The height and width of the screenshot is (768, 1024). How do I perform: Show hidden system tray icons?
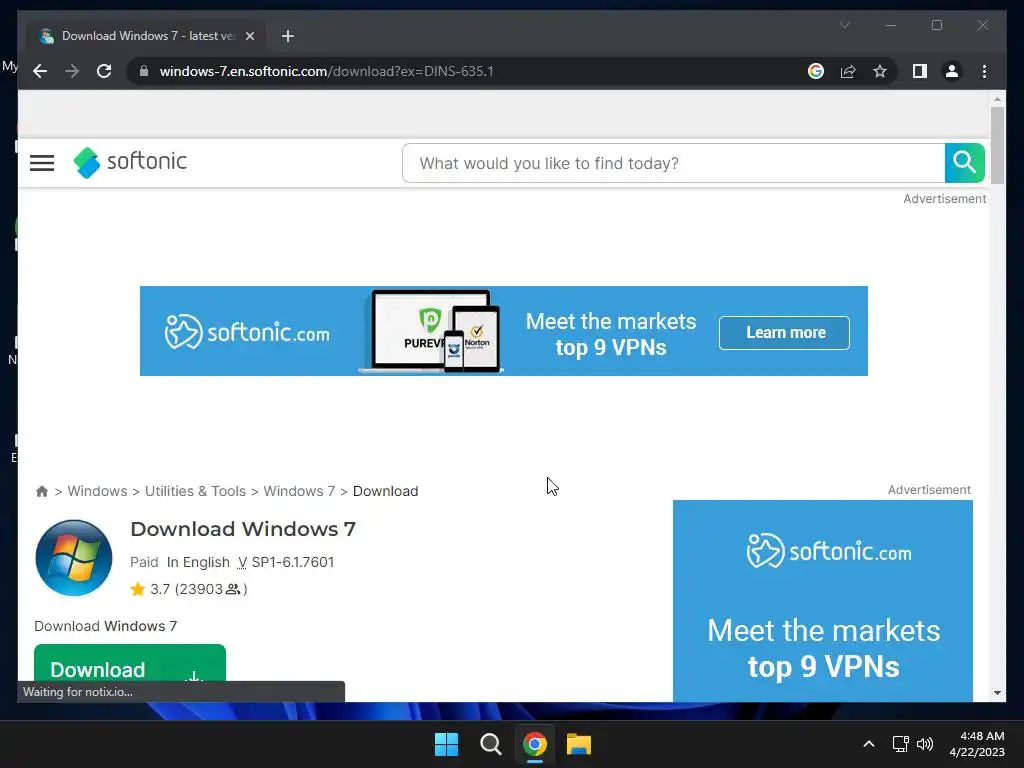(x=869, y=744)
